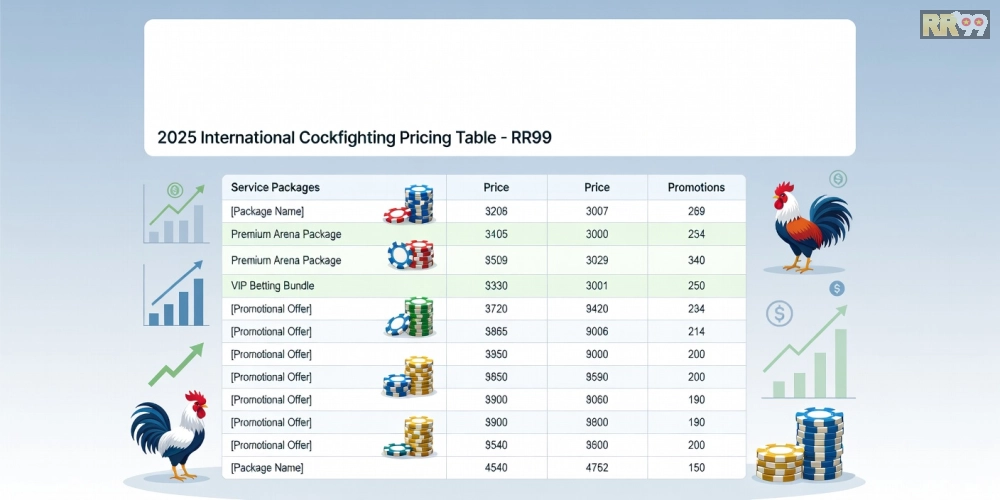Screen dimensions: 1000x500
Task: Click the gold stack with teal chip
Action: tap(409, 436)
